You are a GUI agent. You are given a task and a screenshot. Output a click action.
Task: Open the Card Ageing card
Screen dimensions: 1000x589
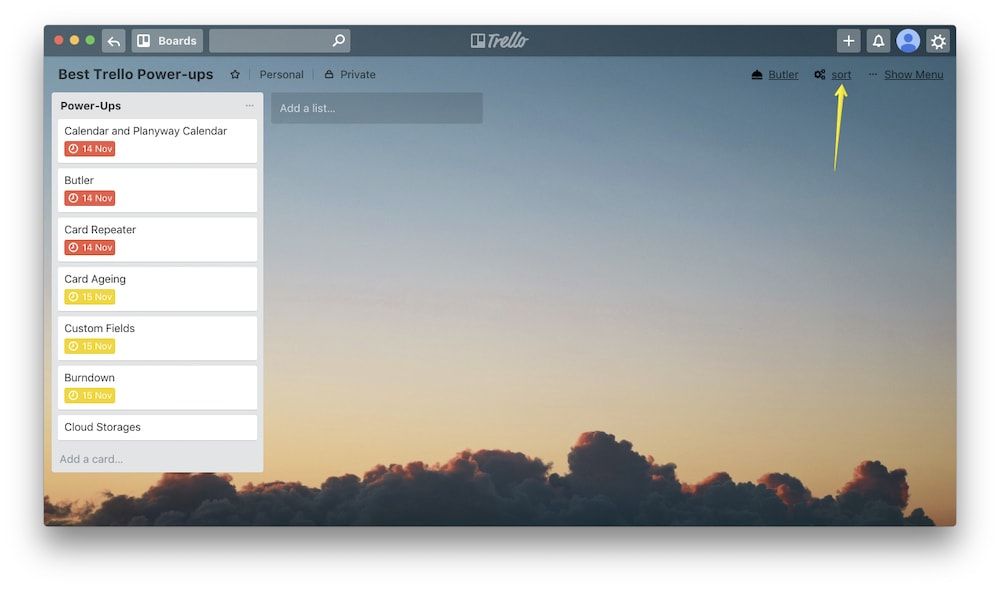(158, 289)
